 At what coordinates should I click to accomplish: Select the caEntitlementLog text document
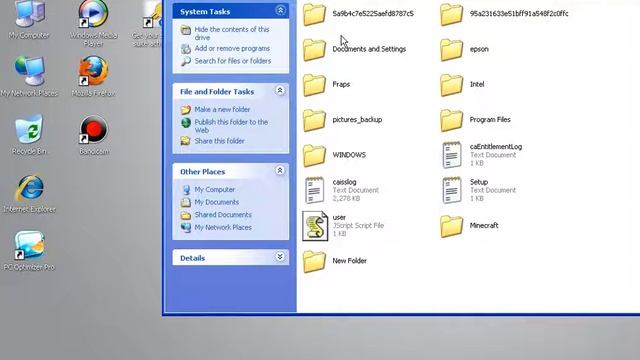[x=482, y=155]
